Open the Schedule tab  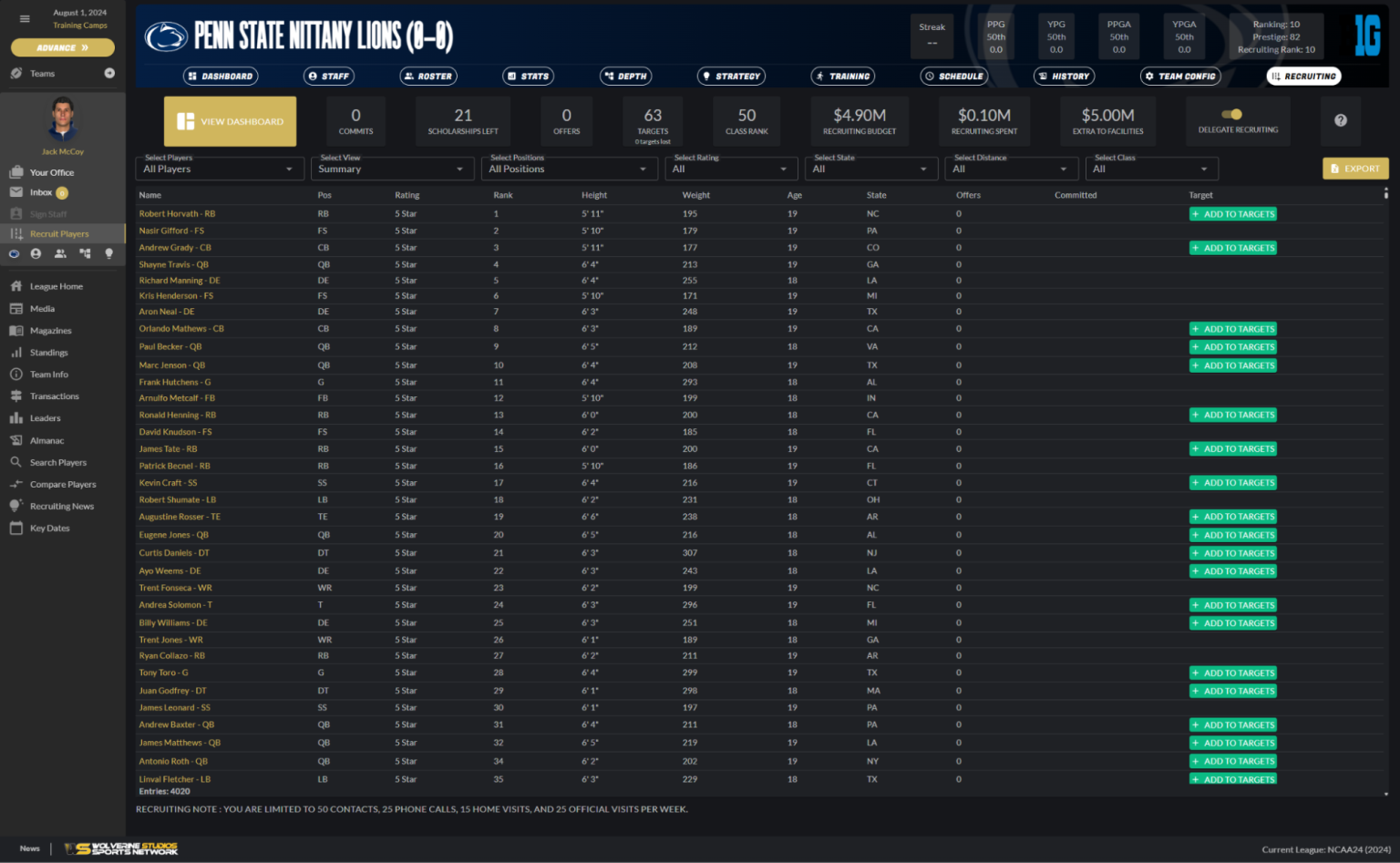point(953,77)
